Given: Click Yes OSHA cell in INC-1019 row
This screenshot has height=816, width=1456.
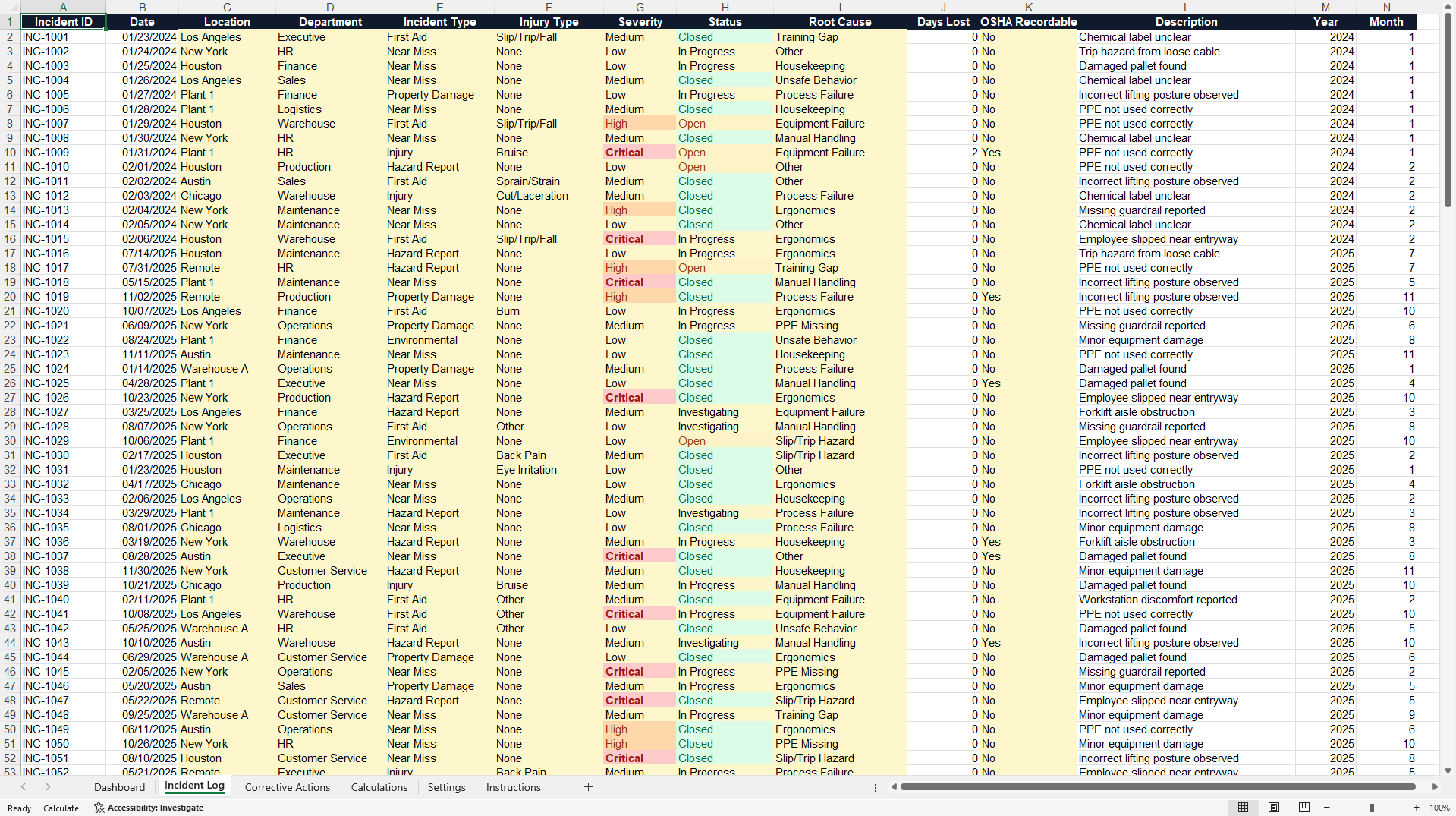Looking at the screenshot, I should pyautogui.click(x=1028, y=297).
